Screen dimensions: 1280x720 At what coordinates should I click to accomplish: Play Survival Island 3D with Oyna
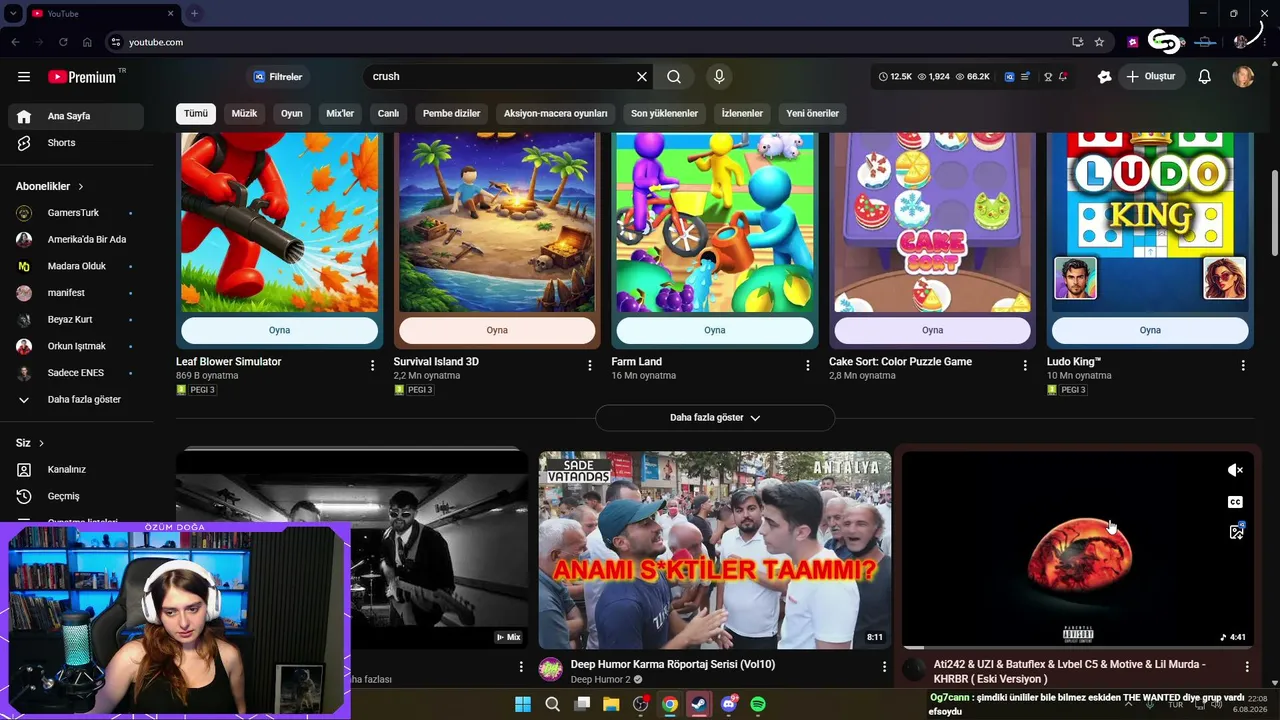[497, 330]
